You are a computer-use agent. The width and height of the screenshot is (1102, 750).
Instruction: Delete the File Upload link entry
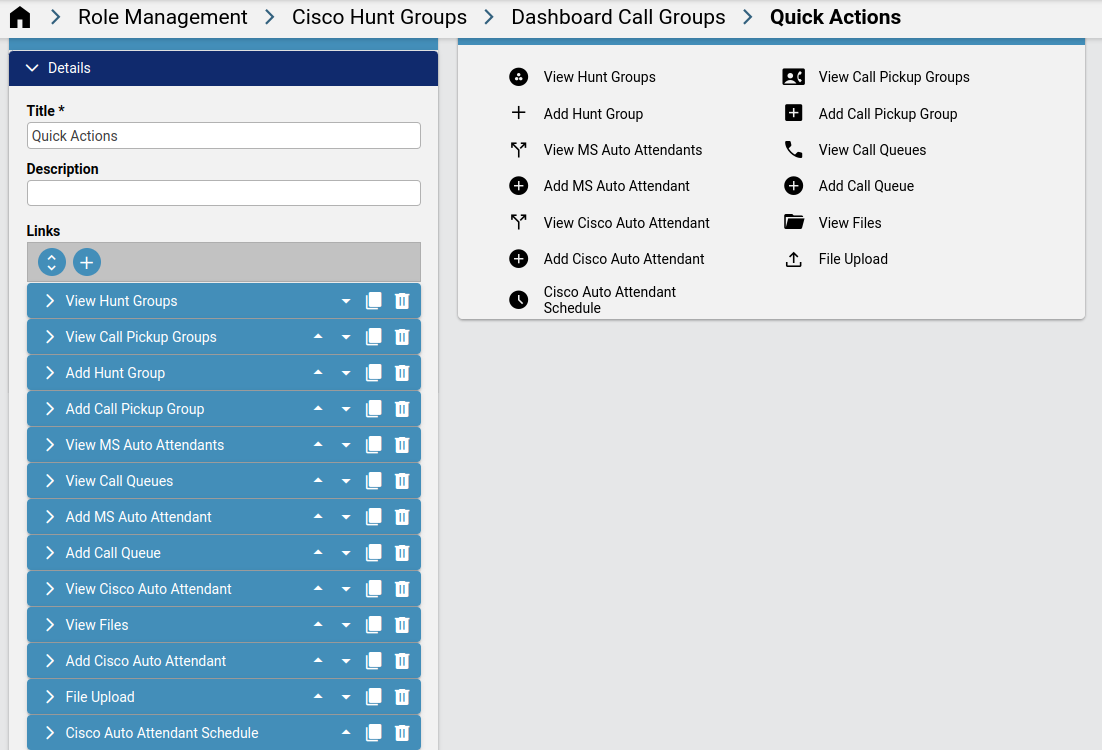click(x=401, y=697)
